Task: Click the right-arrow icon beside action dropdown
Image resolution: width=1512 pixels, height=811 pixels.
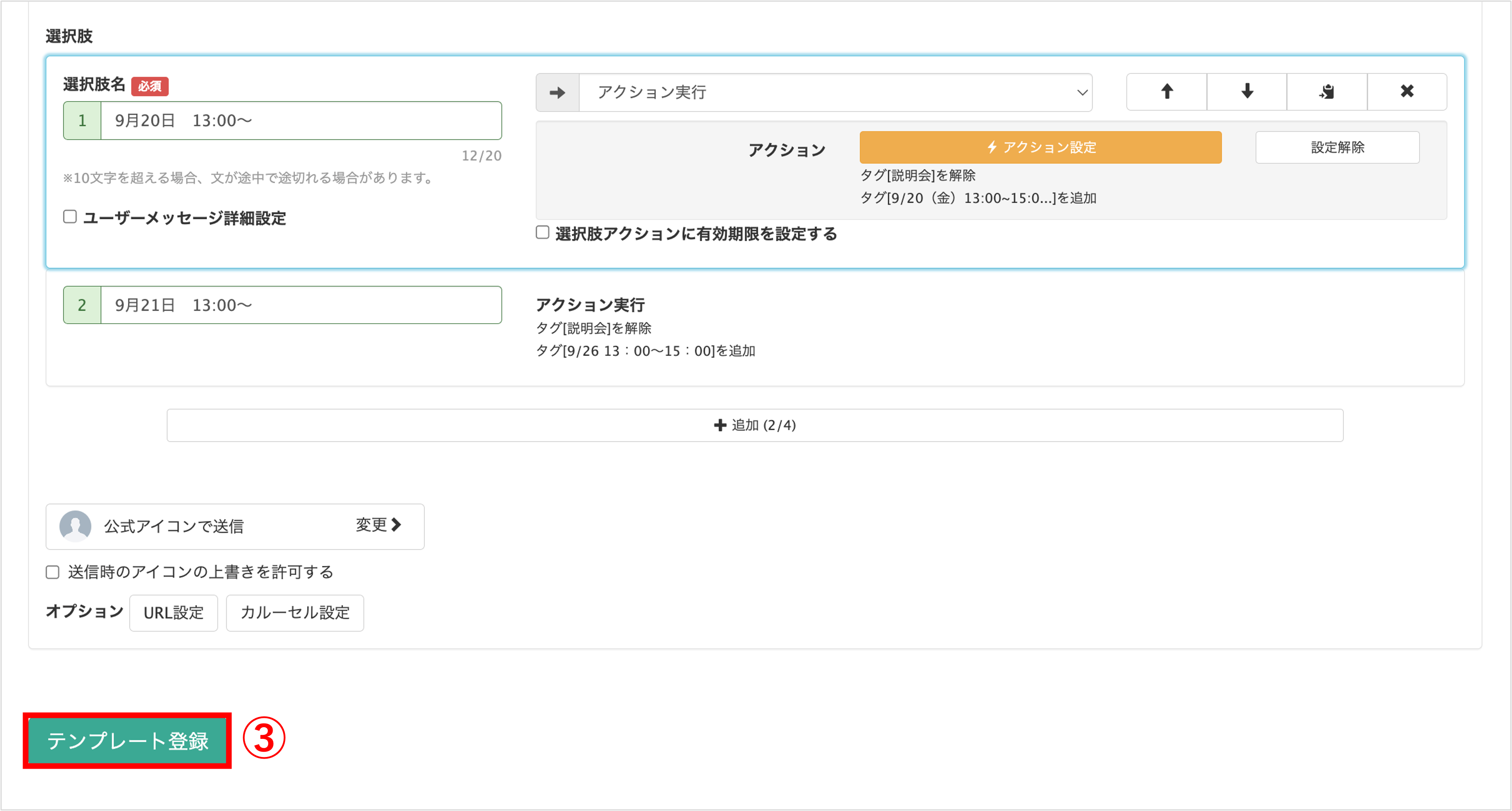Action: 558,93
